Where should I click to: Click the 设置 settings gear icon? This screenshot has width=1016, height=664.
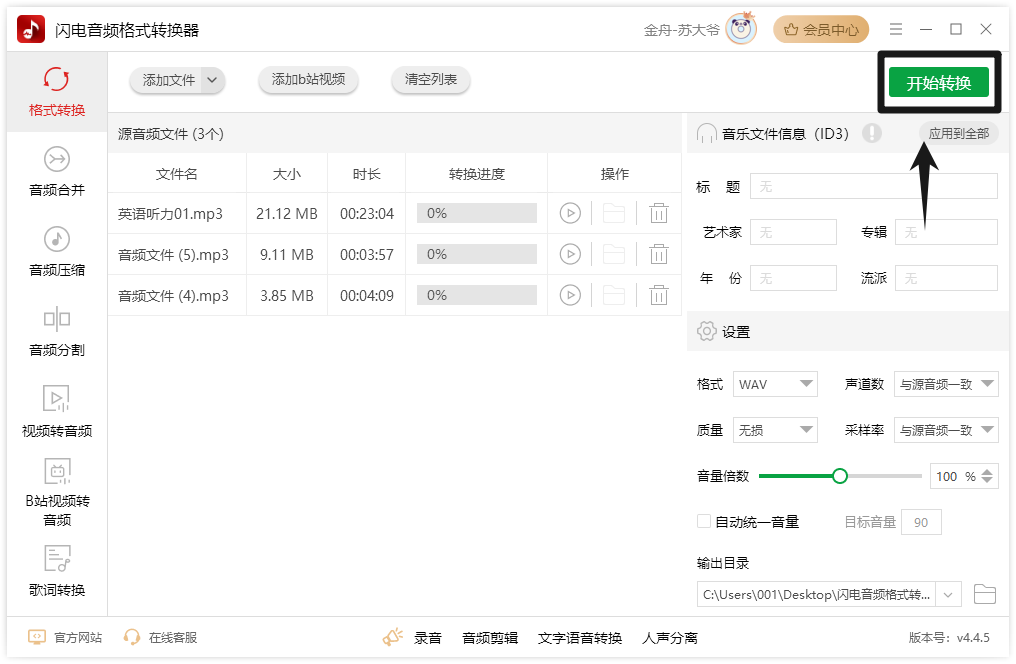pyautogui.click(x=706, y=331)
